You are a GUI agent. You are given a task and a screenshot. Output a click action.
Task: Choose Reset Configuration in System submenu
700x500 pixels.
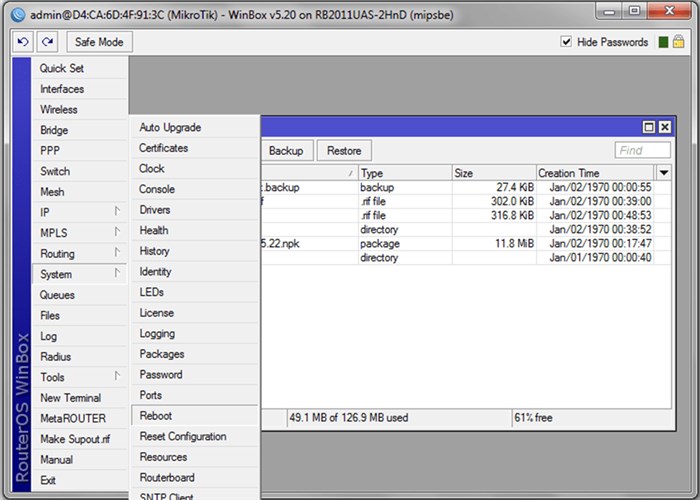point(195,436)
